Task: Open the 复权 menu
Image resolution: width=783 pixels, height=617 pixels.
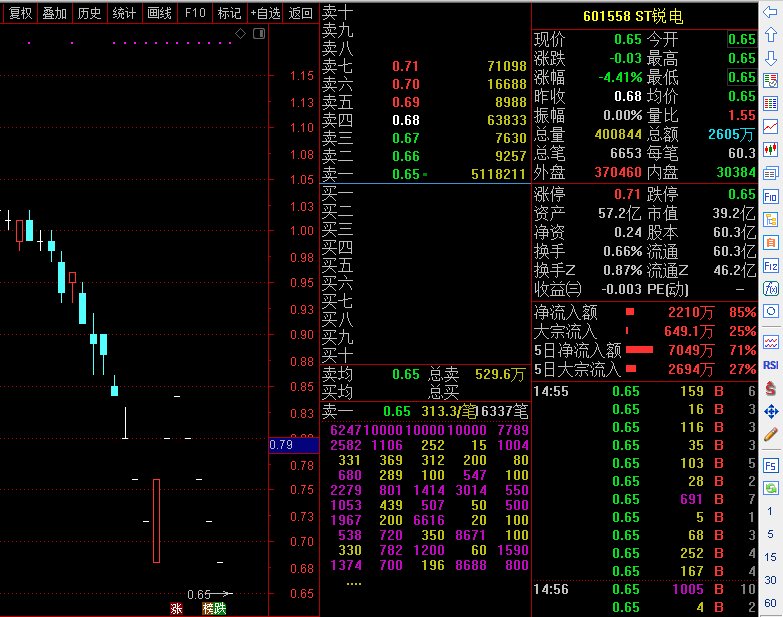Action: click(20, 13)
